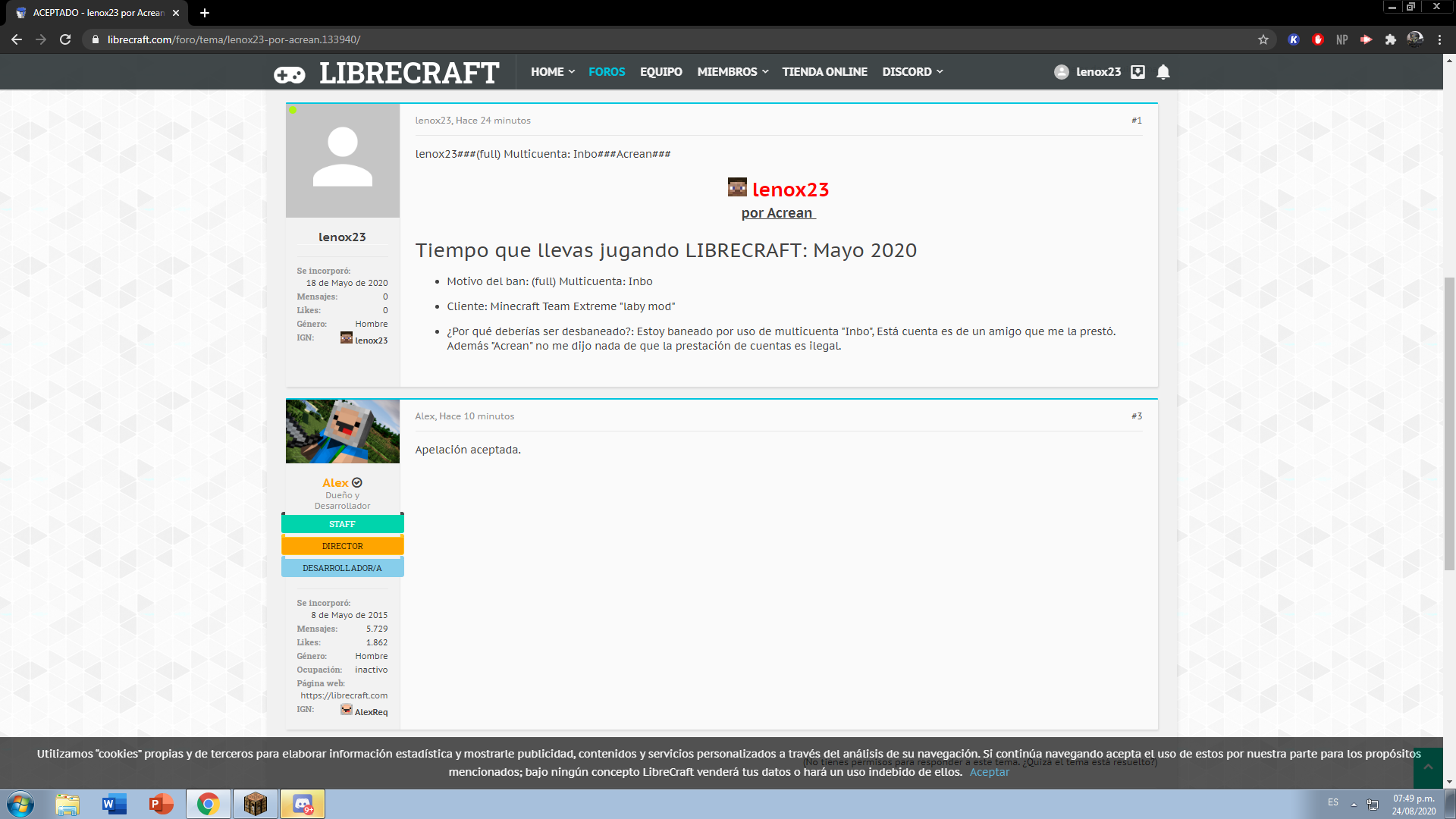
Task: Open the Alex Minecraft avatar thumbnail
Action: (x=343, y=431)
